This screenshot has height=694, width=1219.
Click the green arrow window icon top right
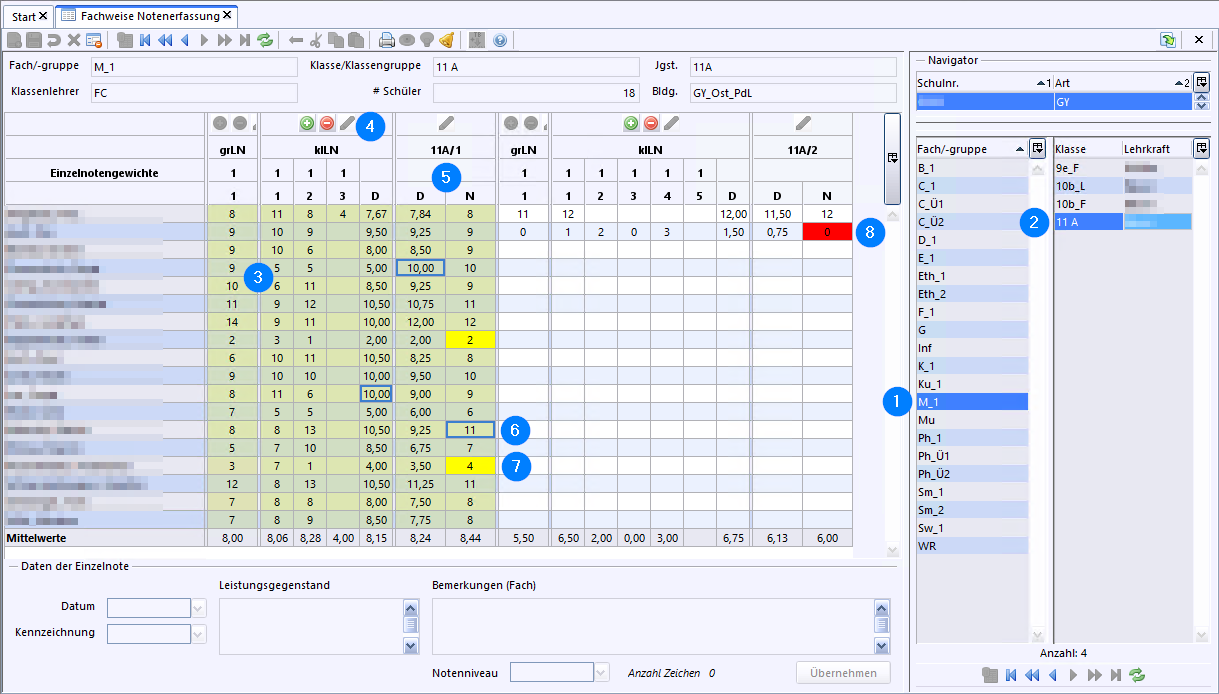tap(1168, 40)
